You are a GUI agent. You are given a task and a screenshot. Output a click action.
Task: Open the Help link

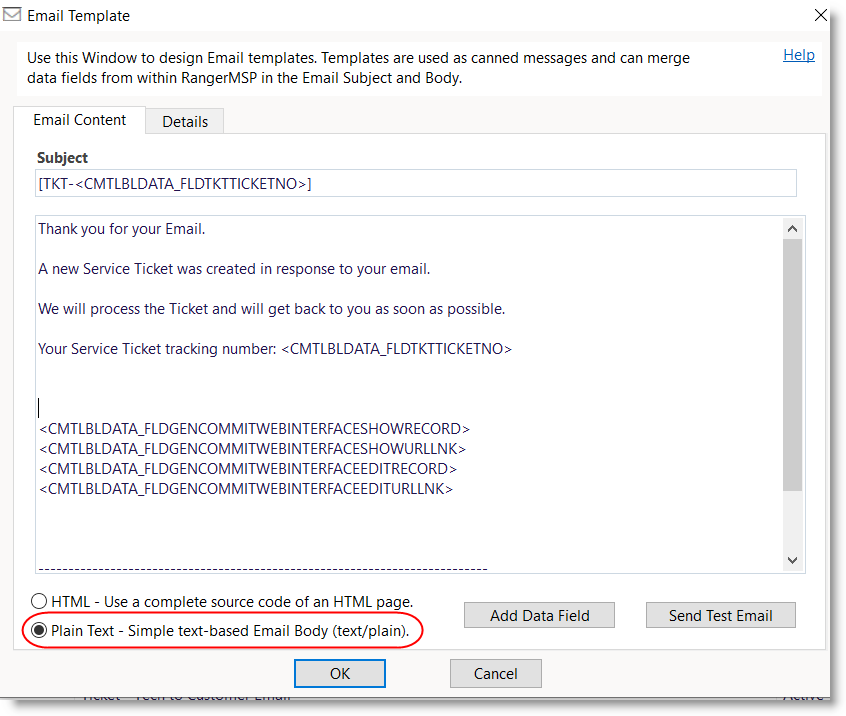[x=798, y=55]
